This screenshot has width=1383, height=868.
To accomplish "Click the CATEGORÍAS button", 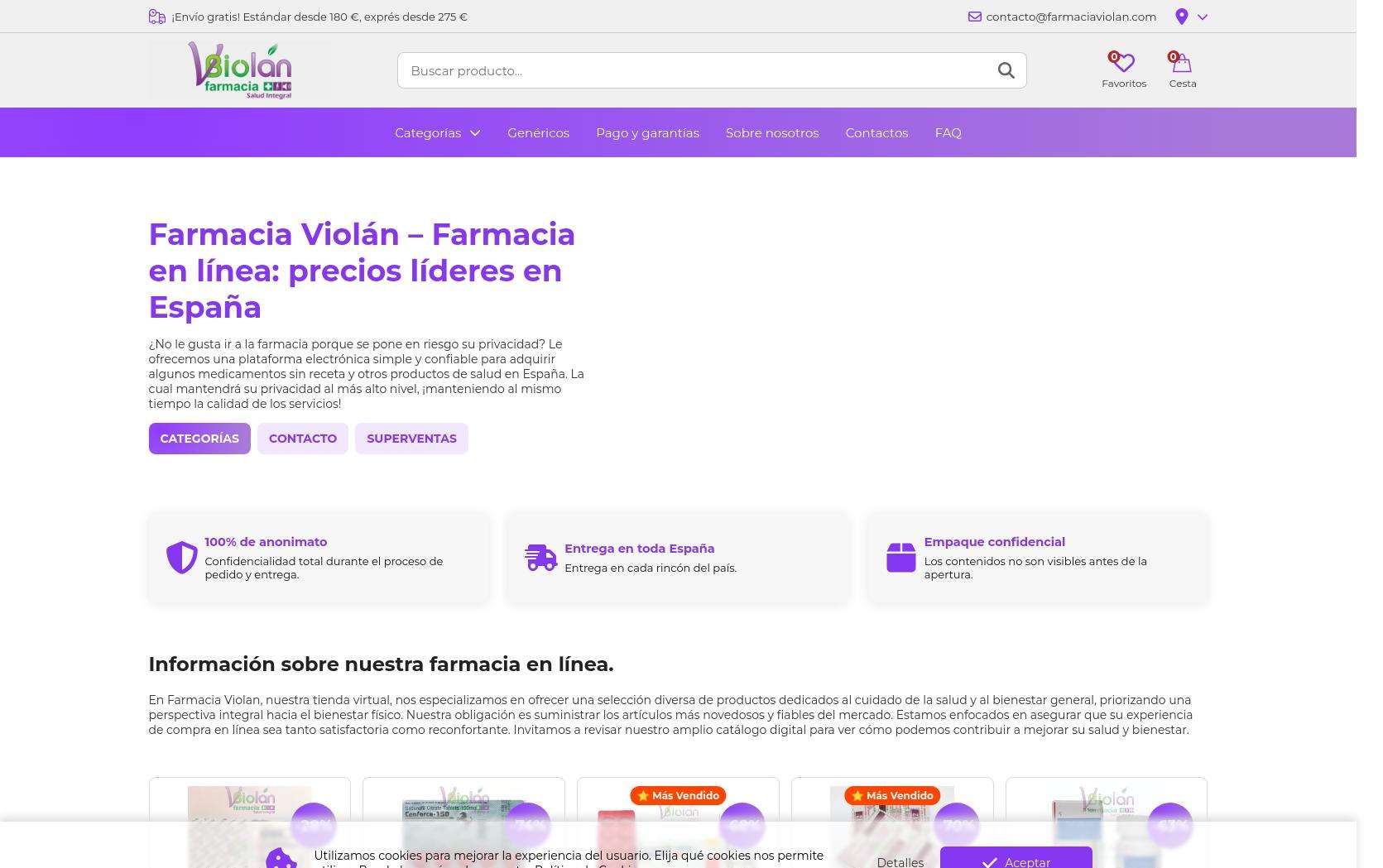I will coord(199,439).
